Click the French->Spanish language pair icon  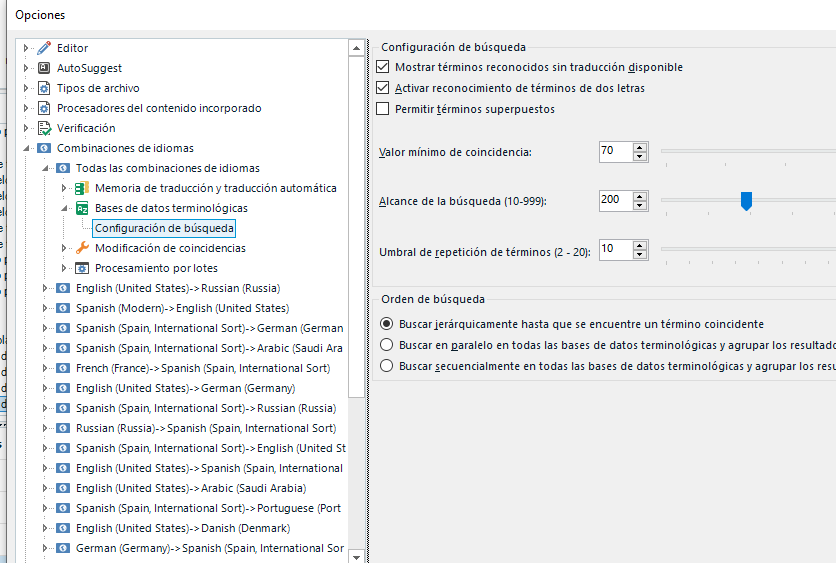click(x=63, y=368)
